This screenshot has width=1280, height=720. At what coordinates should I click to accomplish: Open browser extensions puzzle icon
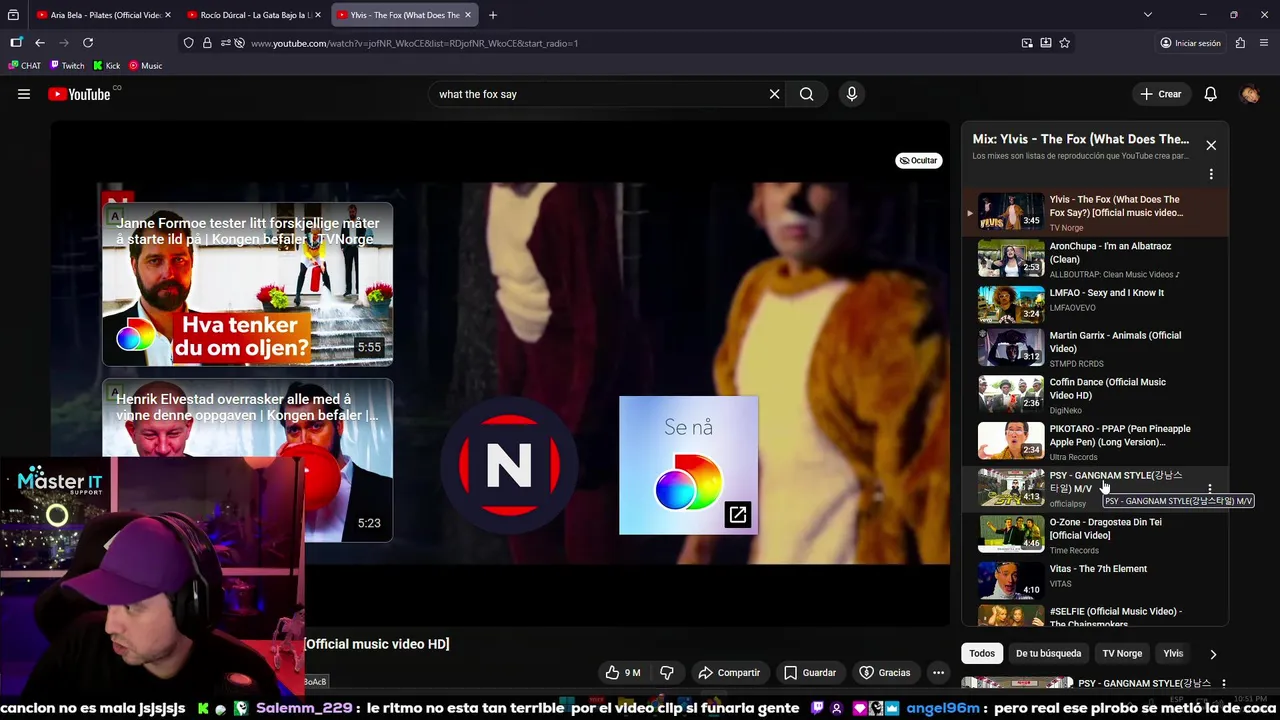tap(1240, 43)
